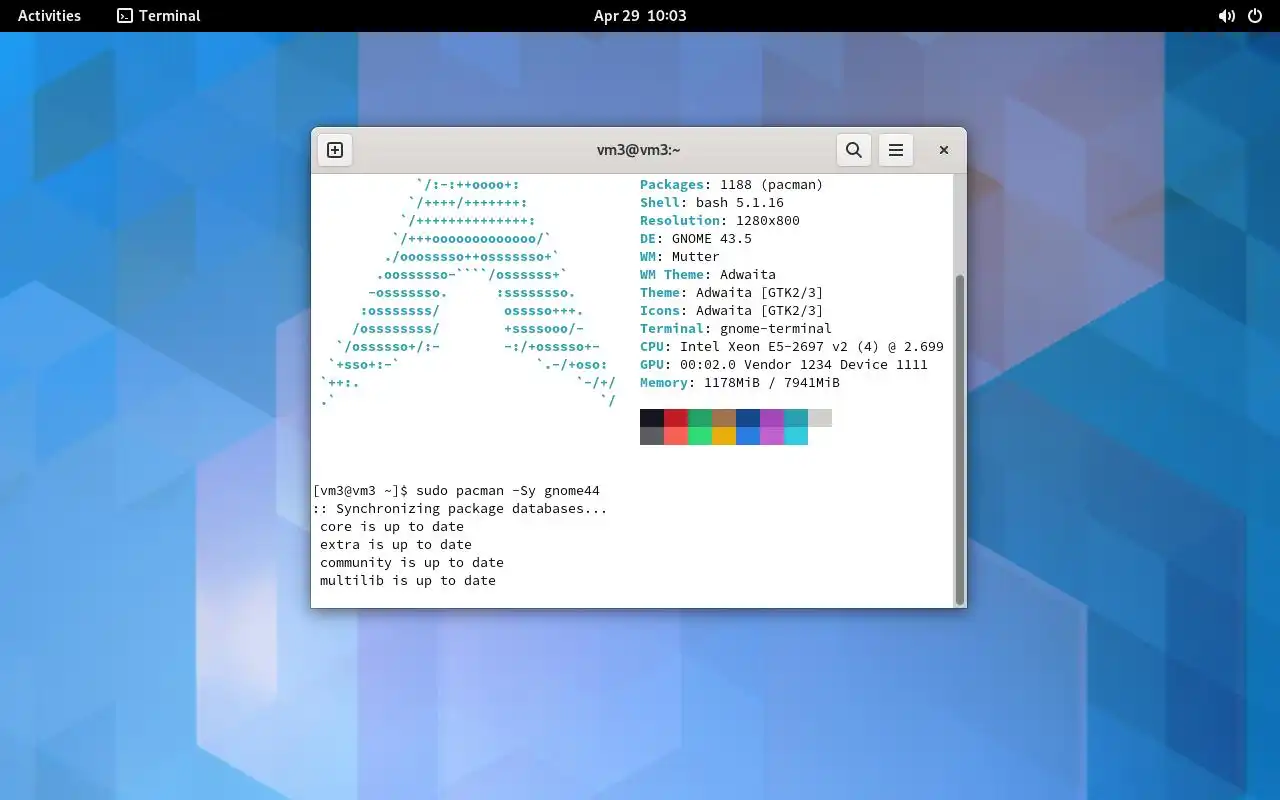Click the 'core is up to date' line
Viewport: 1280px width, 800px height.
point(392,527)
